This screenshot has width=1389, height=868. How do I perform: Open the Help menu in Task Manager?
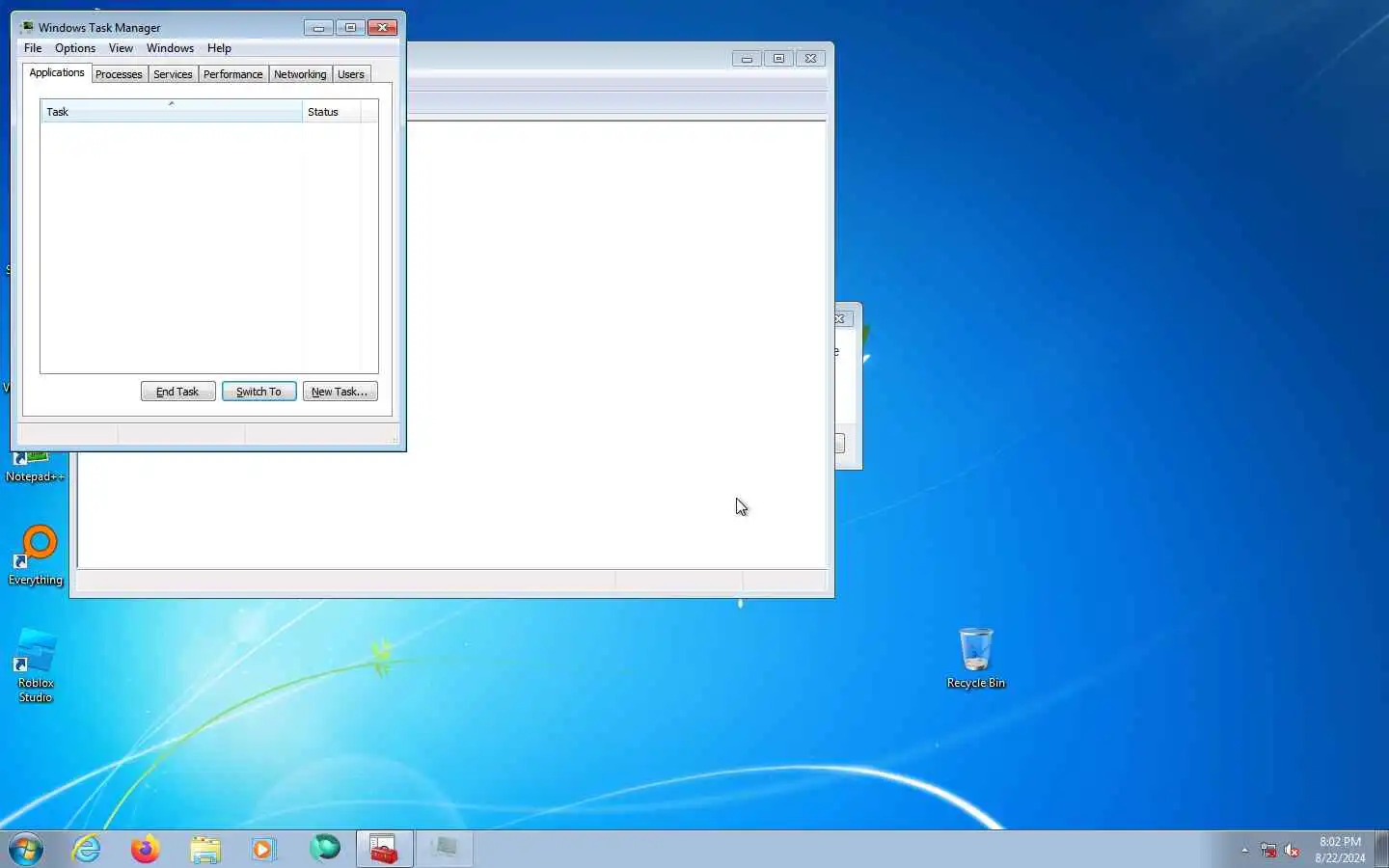(x=219, y=48)
